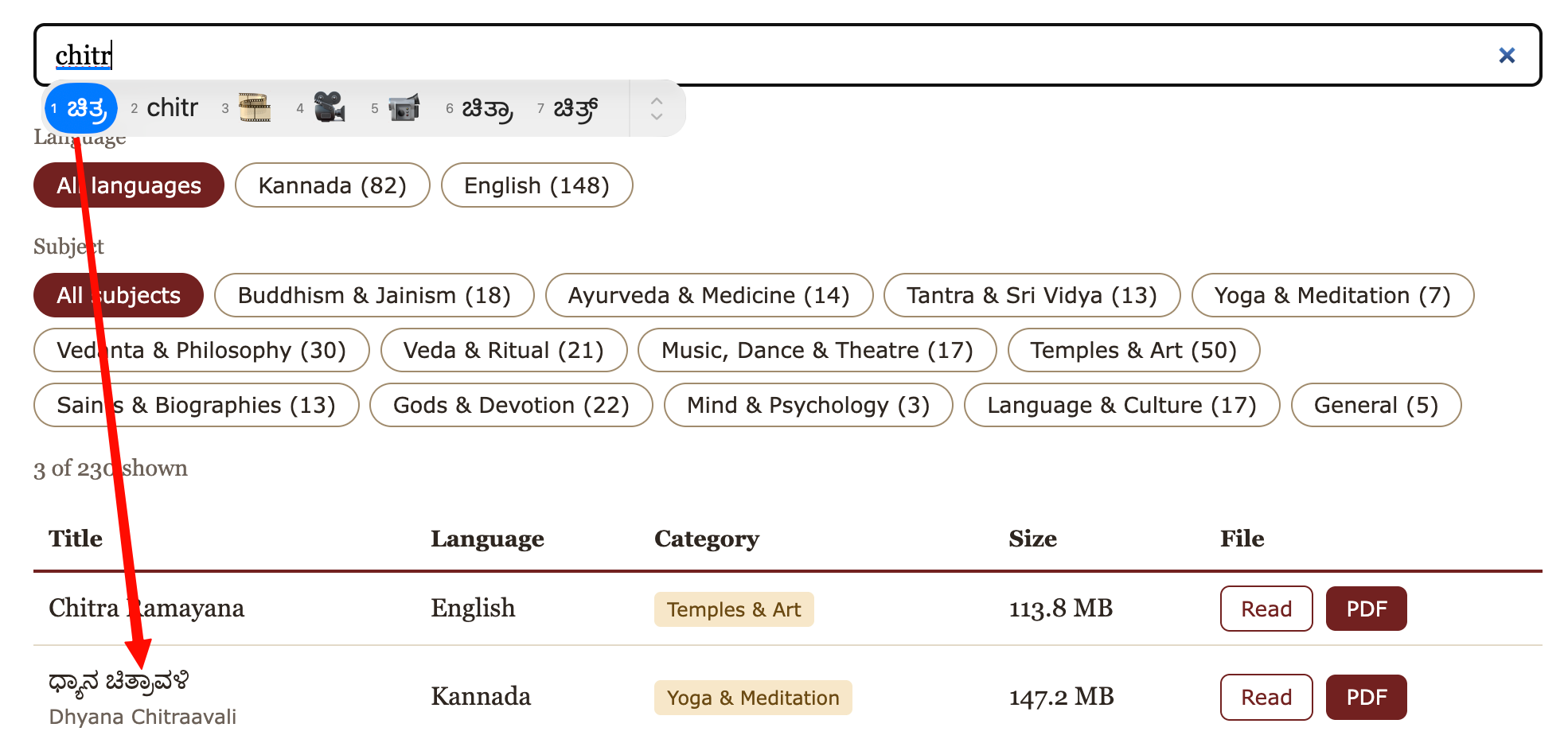Pick the video camcorder emoji suggestion
This screenshot has width=1568, height=743.
(x=397, y=108)
